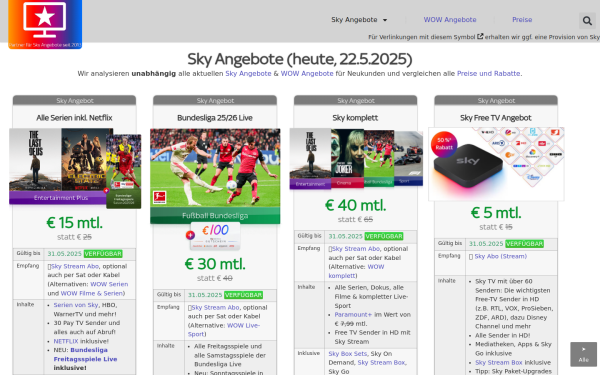Click the € 5 mtl. price

(x=496, y=213)
